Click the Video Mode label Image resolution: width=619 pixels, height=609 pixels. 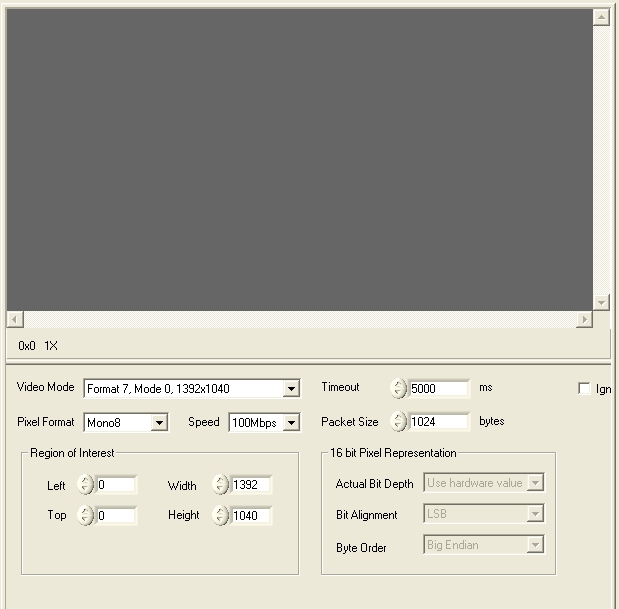pos(45,387)
